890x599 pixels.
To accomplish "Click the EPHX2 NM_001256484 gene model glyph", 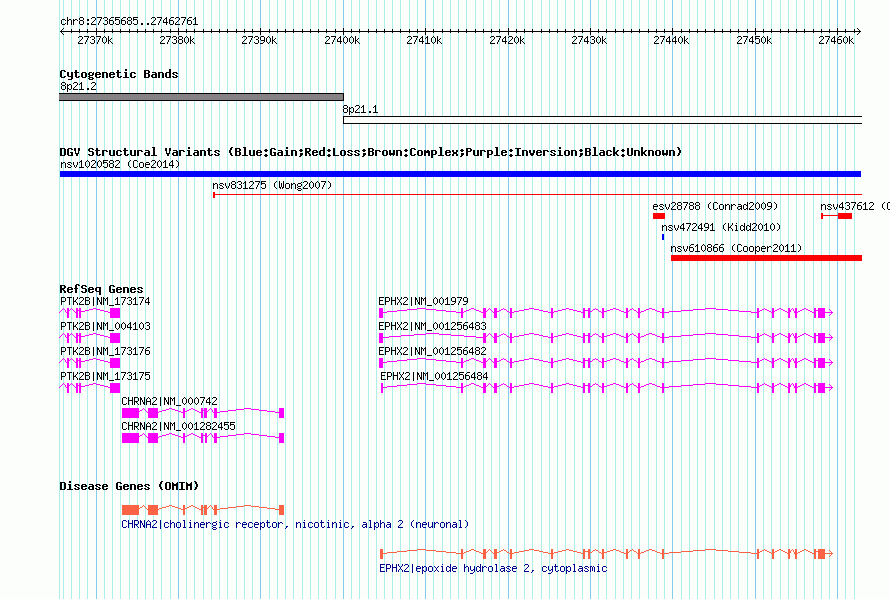I will pyautogui.click(x=607, y=387).
